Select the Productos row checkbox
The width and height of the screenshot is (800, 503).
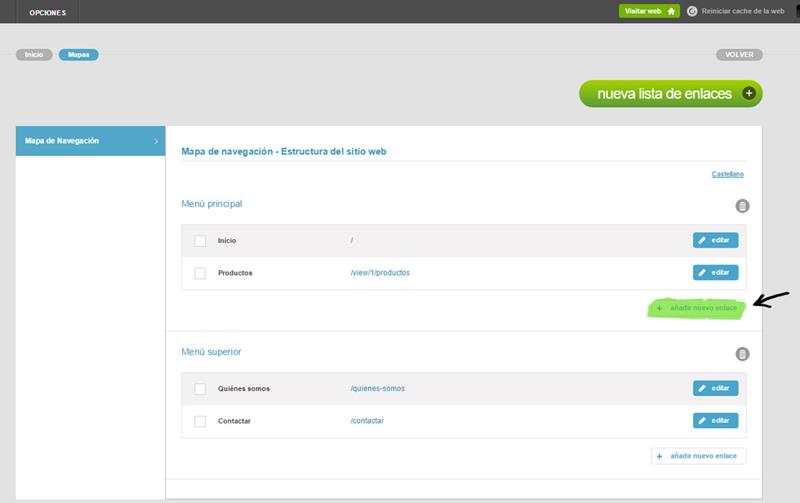[200, 273]
